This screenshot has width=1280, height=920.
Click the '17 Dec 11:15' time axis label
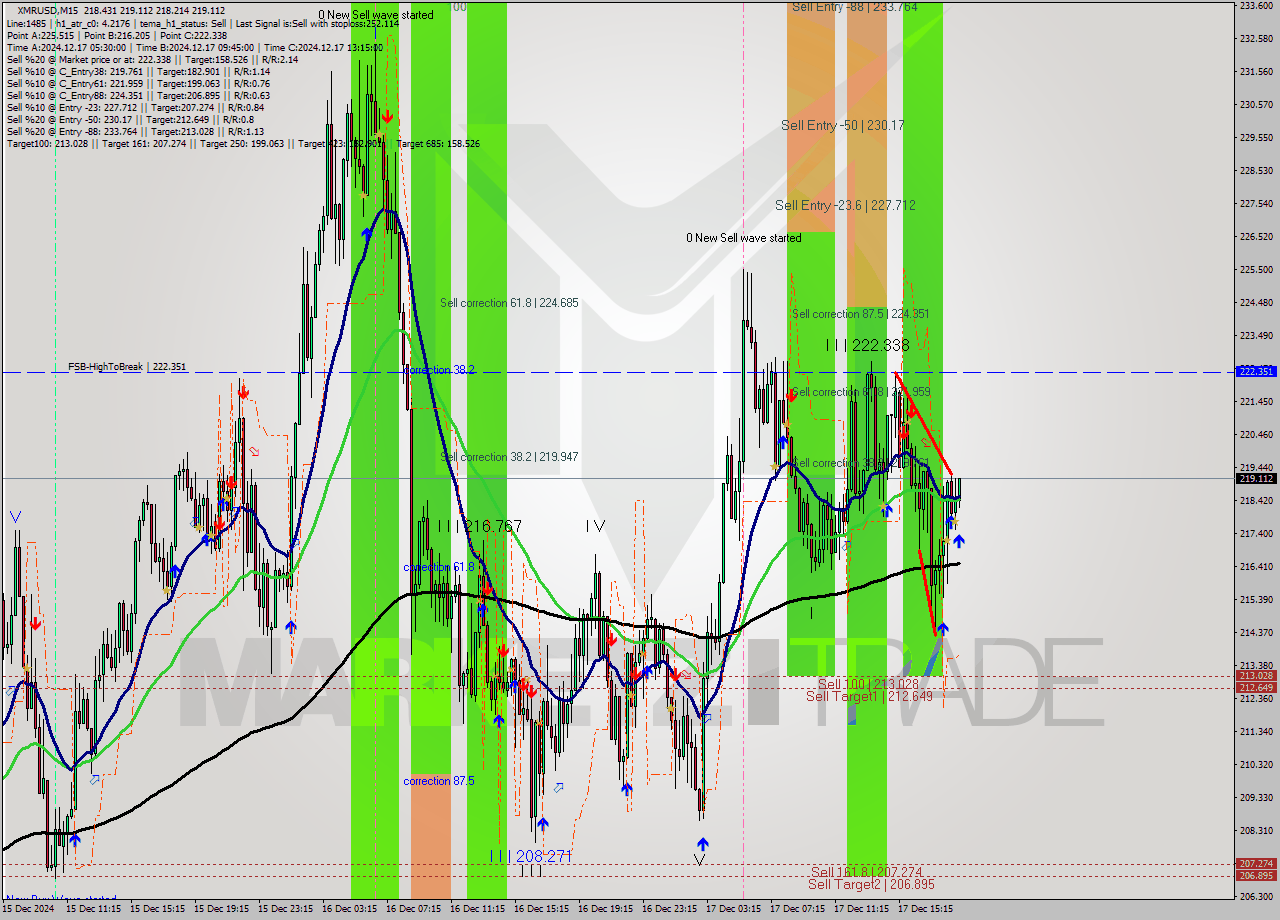862,909
